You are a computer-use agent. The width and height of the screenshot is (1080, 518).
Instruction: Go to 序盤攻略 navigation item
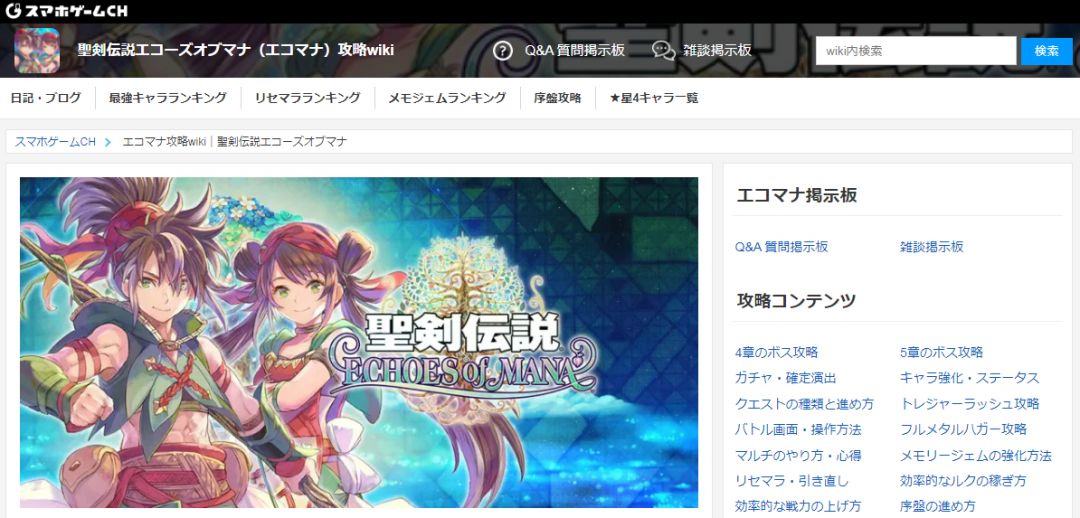pyautogui.click(x=557, y=98)
